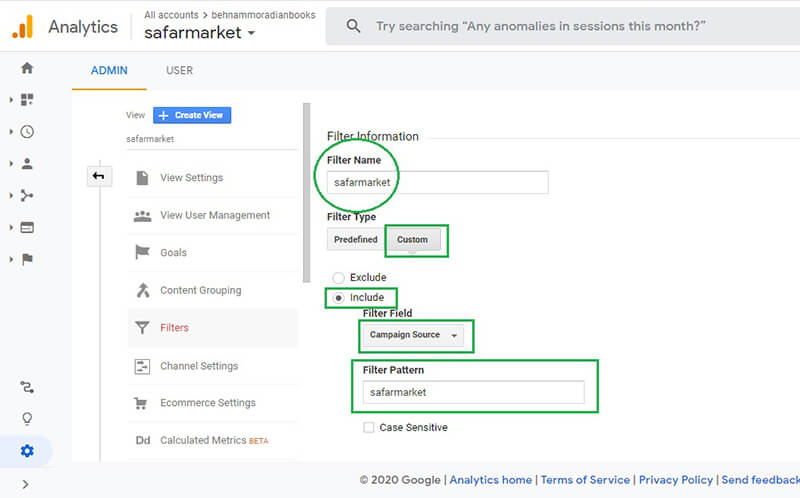800x498 pixels.
Task: Select the Exclude radio button
Action: coord(339,278)
